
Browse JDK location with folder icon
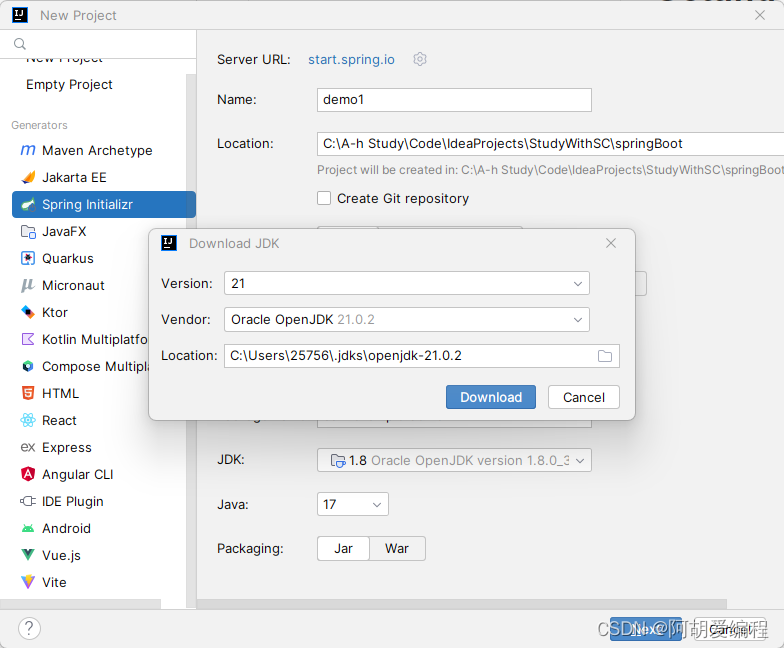(x=605, y=356)
